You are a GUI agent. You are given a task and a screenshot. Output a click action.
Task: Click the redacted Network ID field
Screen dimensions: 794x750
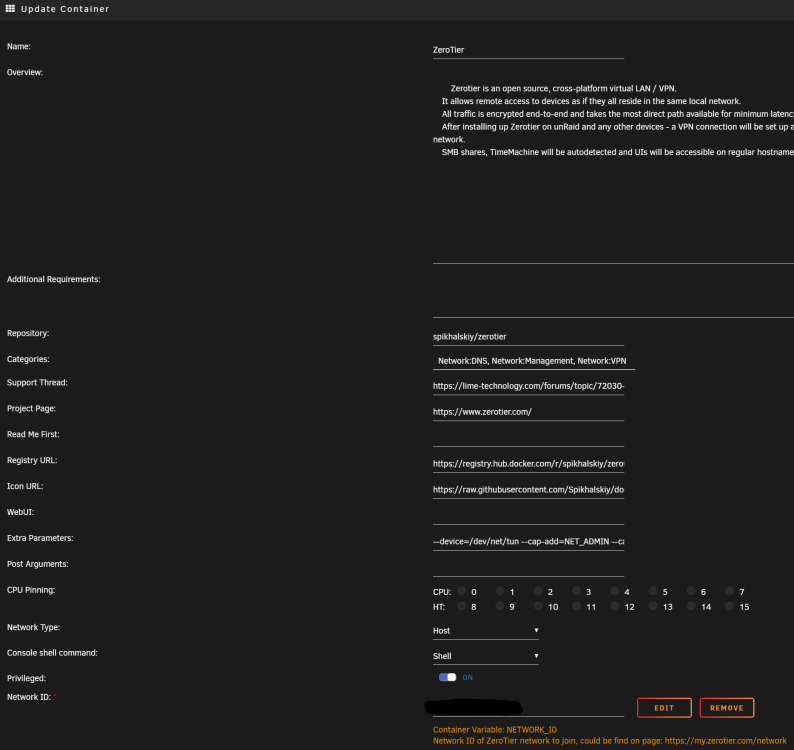[528, 707]
